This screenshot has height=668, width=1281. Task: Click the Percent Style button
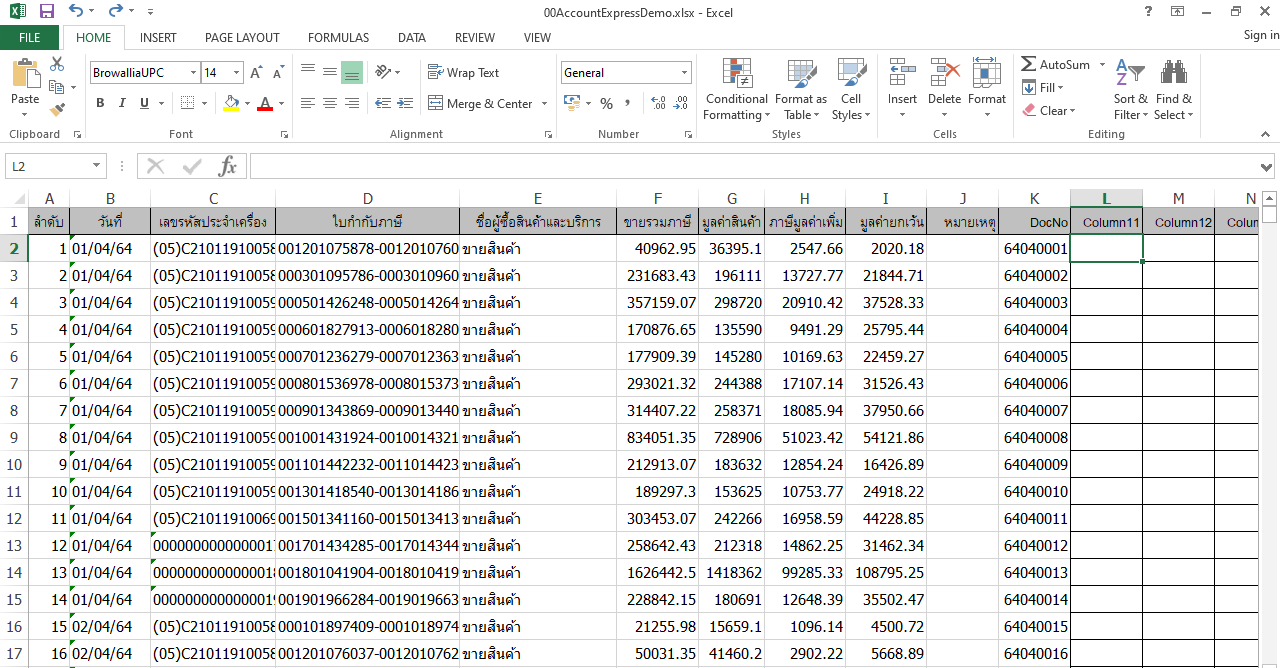pyautogui.click(x=606, y=103)
